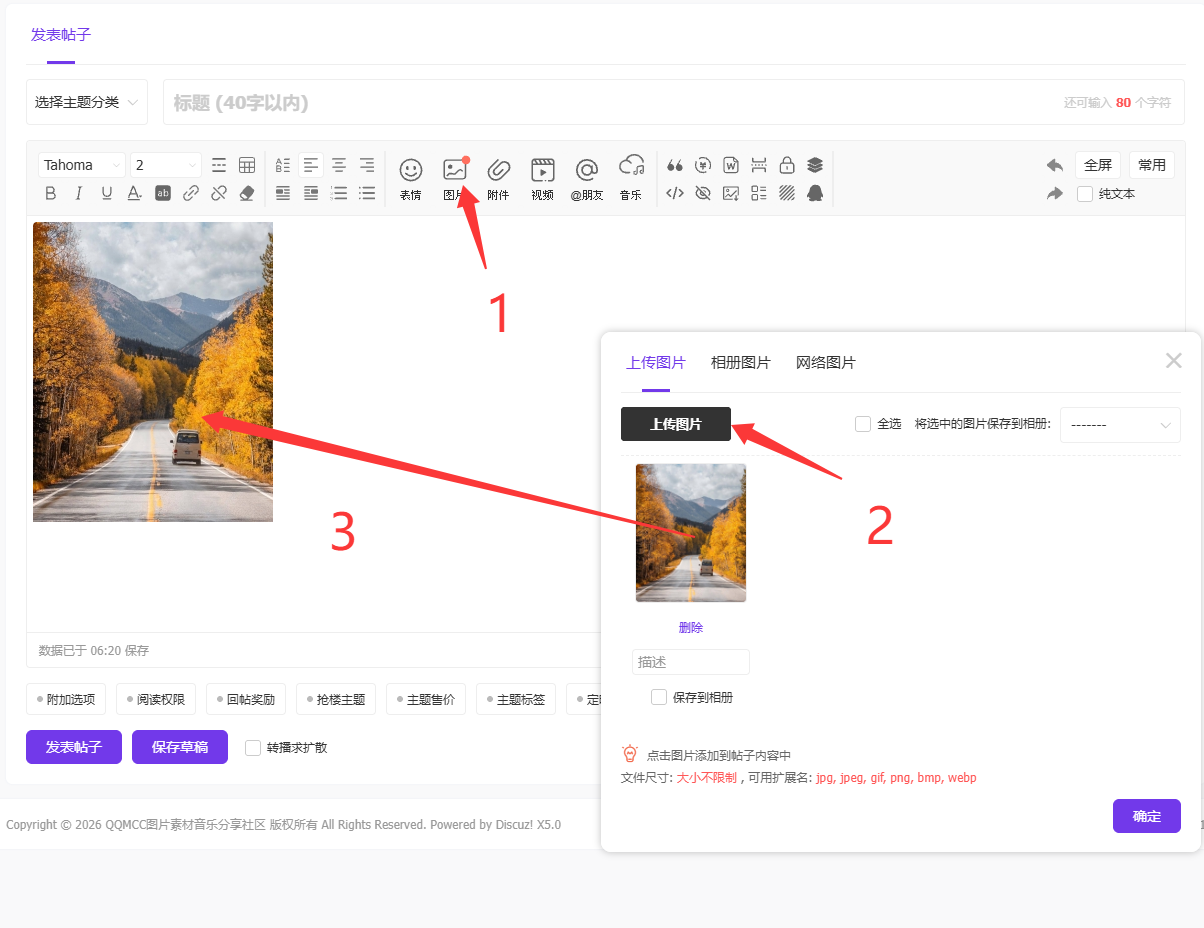Insert a hyperlink with the chain icon
This screenshot has height=928, width=1204.
(x=191, y=193)
